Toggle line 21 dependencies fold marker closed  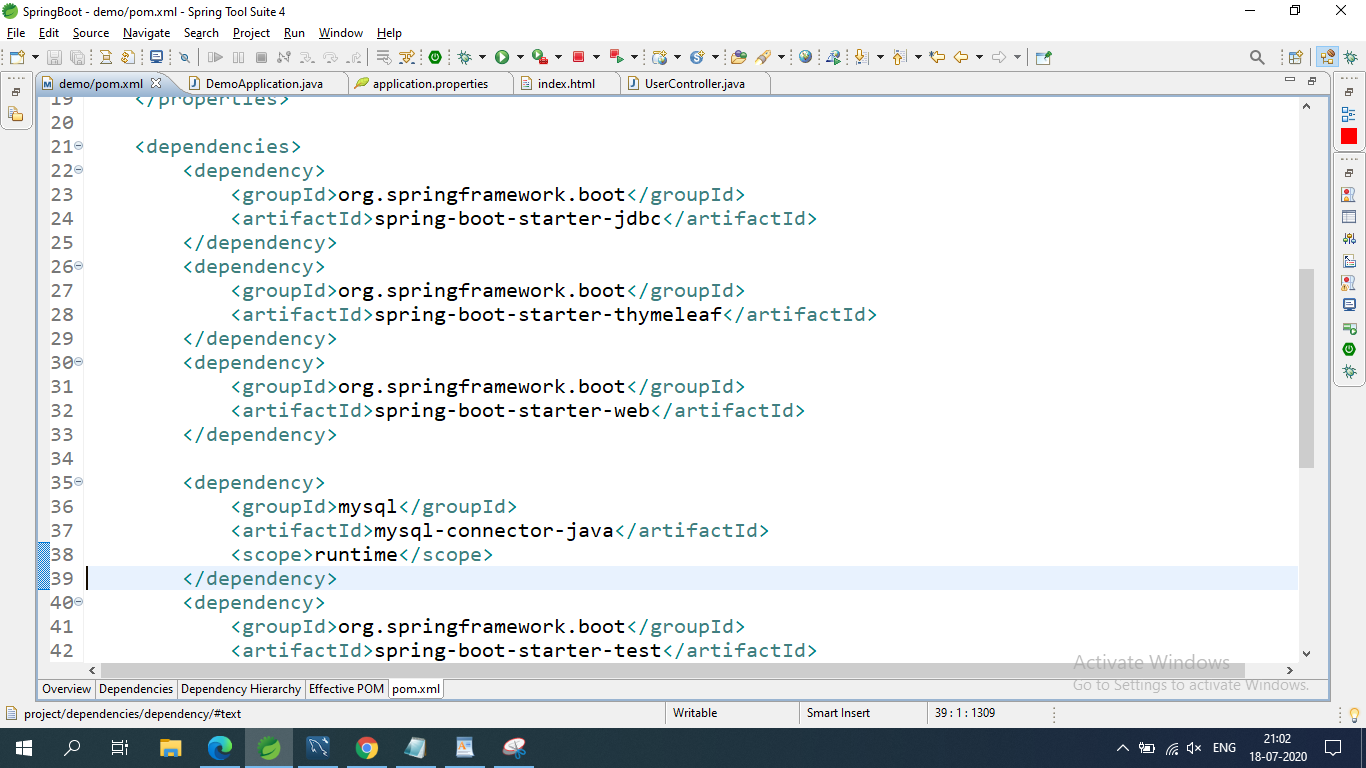(x=78, y=146)
